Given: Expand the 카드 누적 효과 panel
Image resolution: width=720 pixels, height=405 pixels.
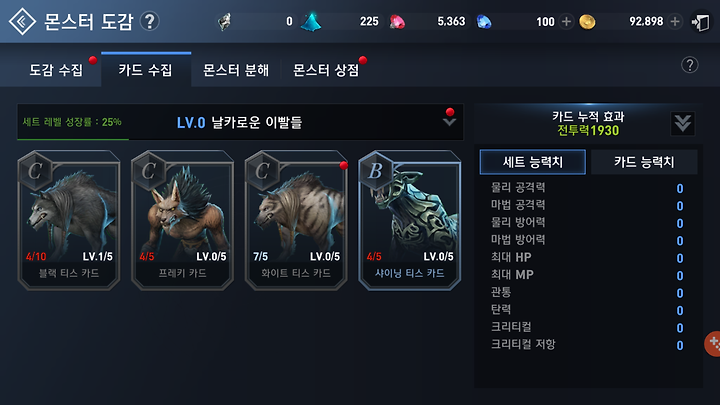Looking at the screenshot, I should pos(682,124).
